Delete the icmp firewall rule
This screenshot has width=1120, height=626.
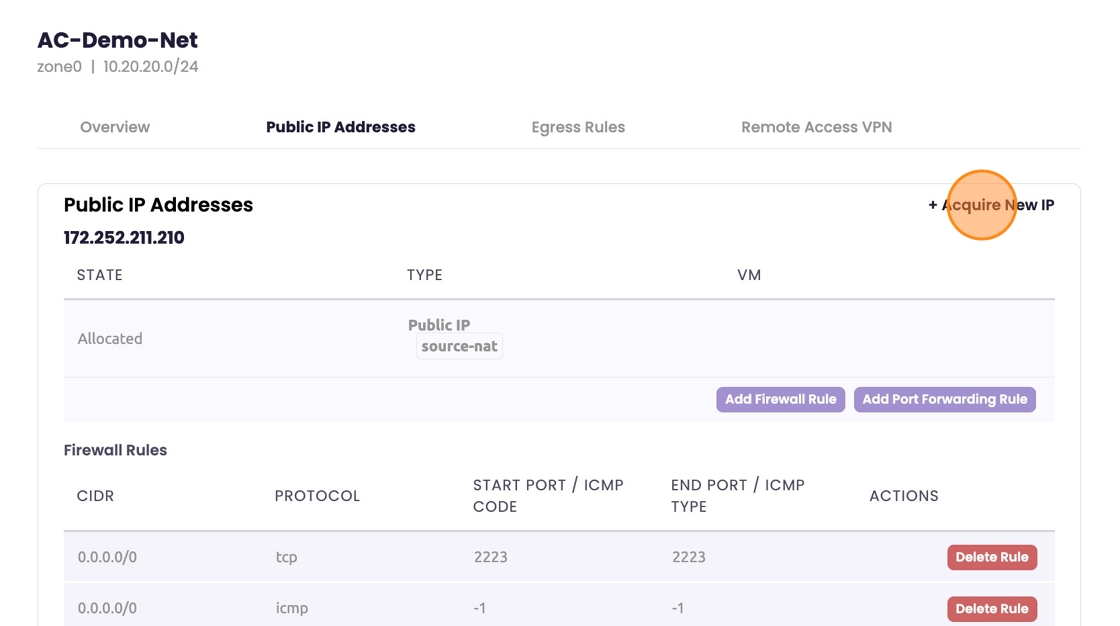[991, 608]
